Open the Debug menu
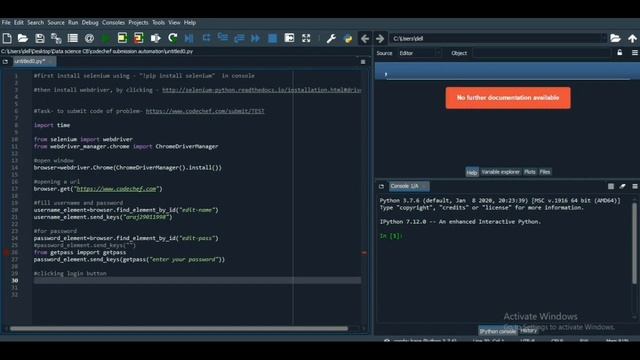640x360 pixels. point(90,22)
